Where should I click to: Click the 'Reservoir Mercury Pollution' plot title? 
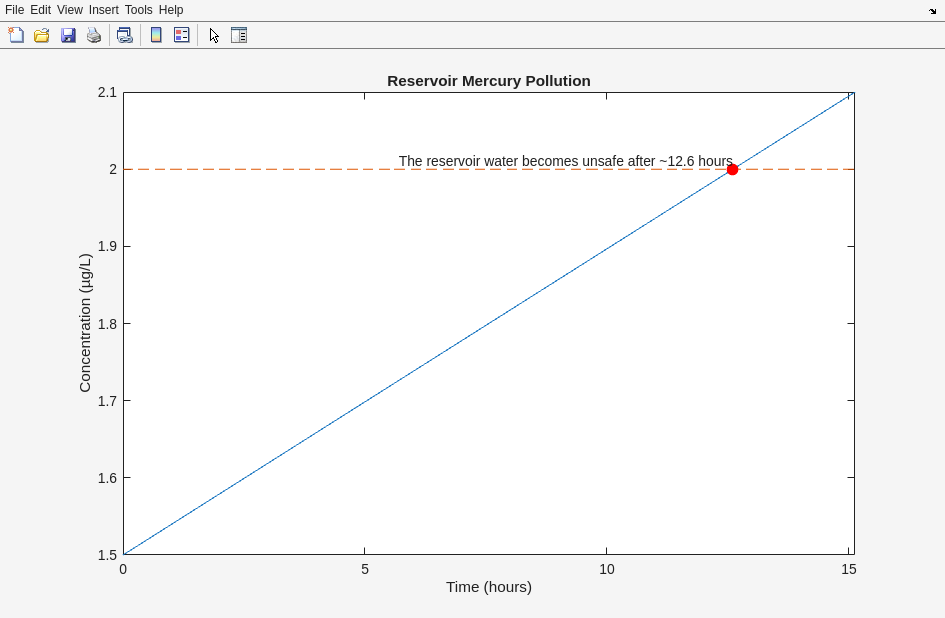(489, 81)
